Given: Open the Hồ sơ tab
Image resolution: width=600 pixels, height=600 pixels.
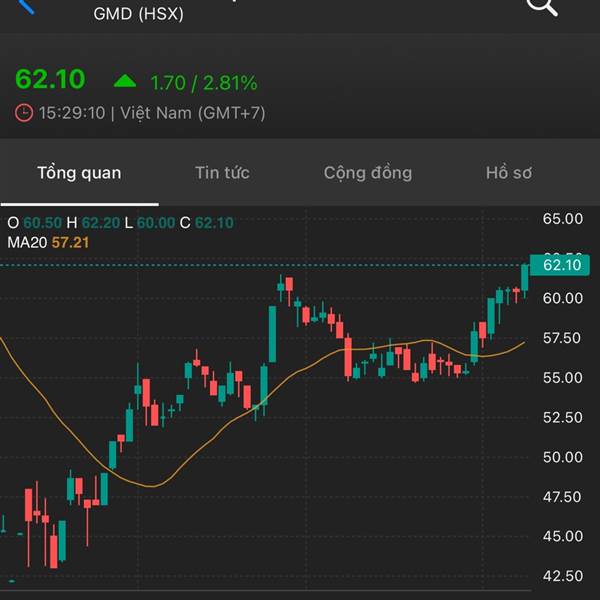Looking at the screenshot, I should [x=509, y=173].
